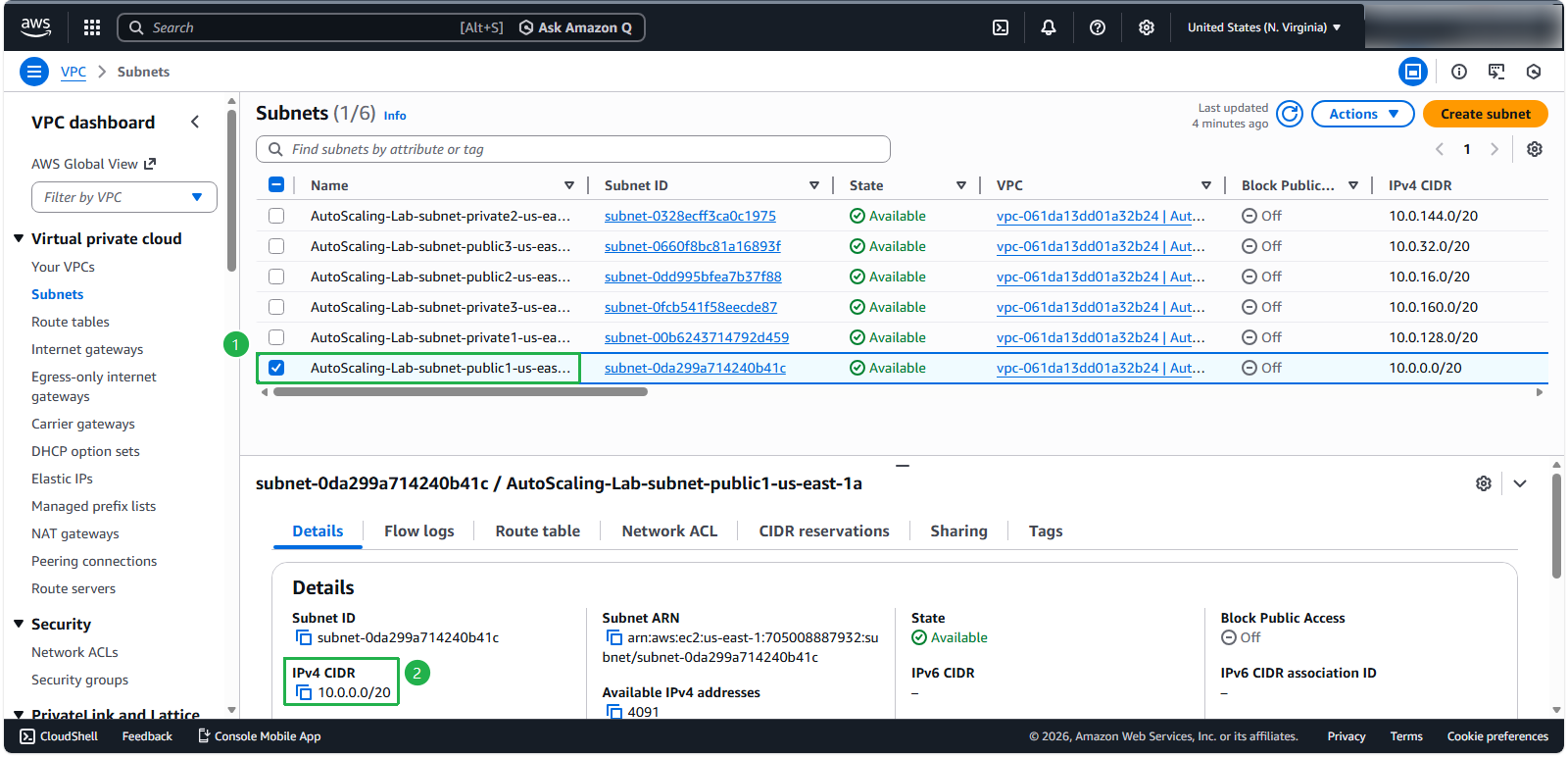Open NAT gateways in the sidebar
Image resolution: width=1568 pixels, height=757 pixels.
75,533
